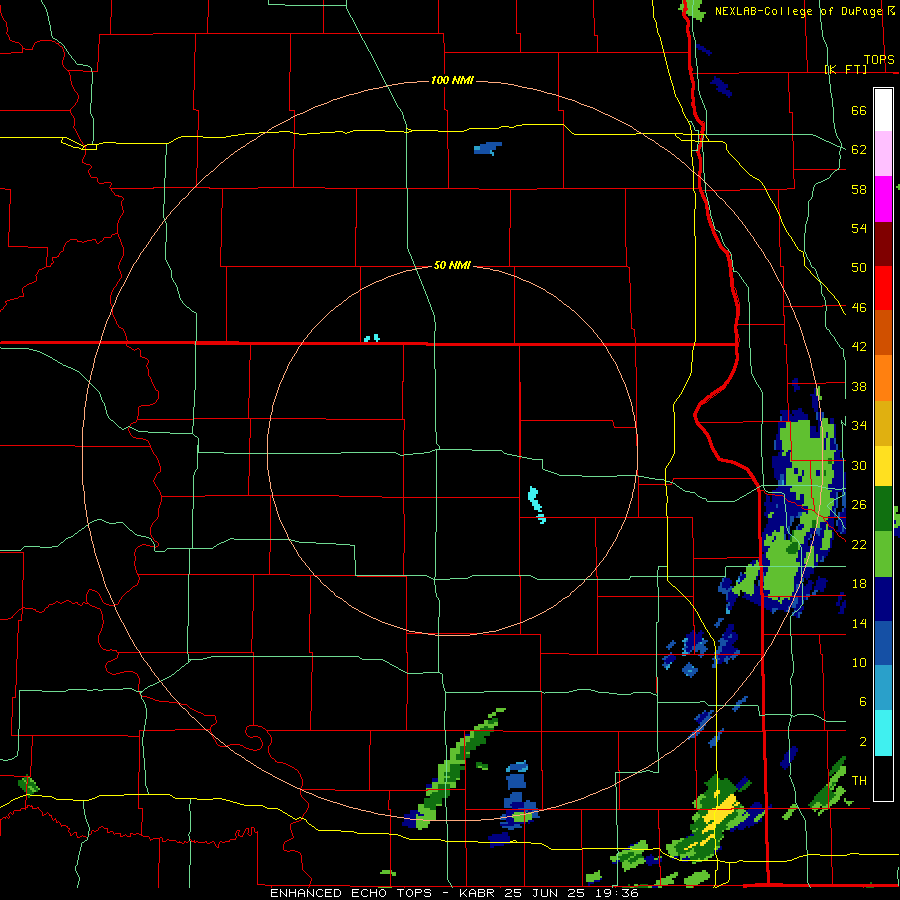Click the black band beside TH in legend
This screenshot has height=900, width=900.
(883, 778)
